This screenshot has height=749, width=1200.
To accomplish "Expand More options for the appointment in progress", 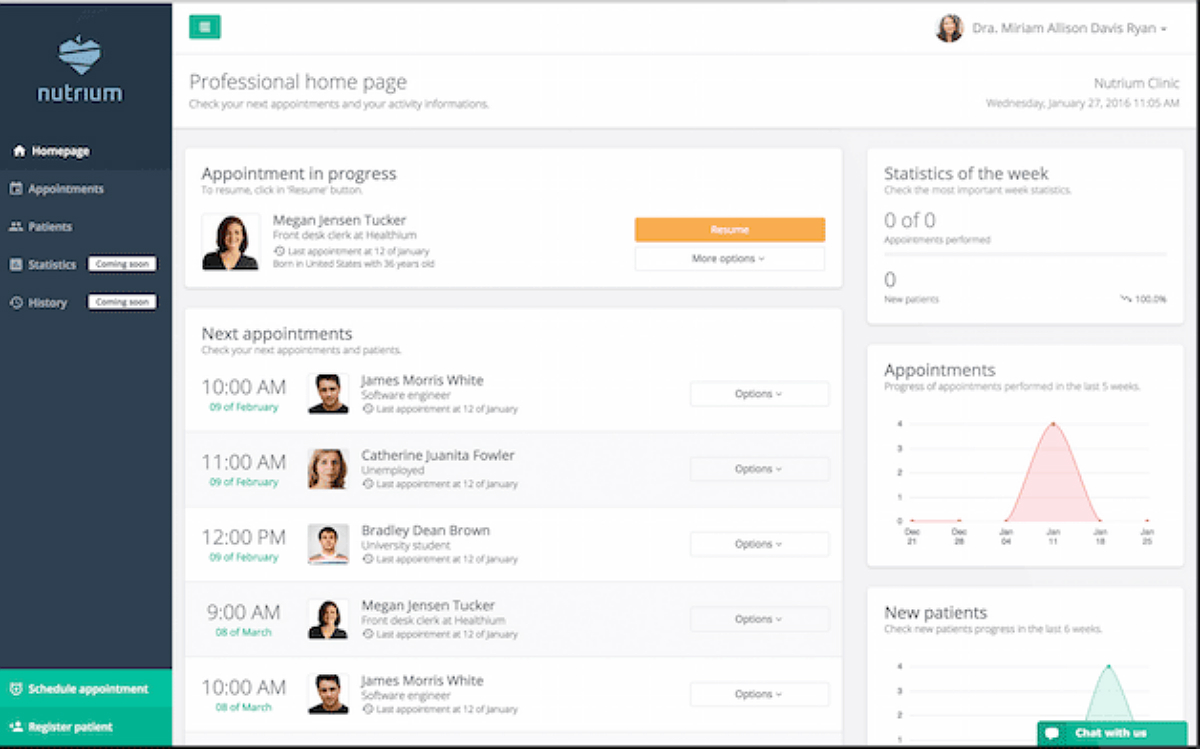I will (x=730, y=259).
